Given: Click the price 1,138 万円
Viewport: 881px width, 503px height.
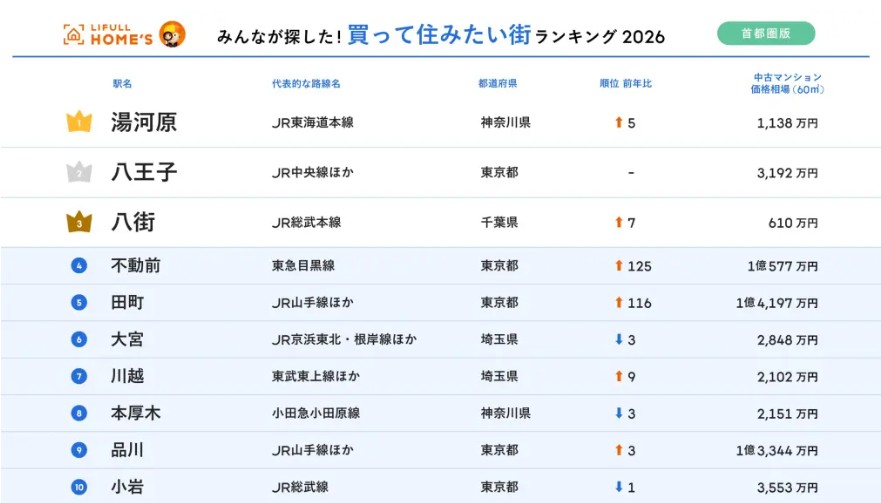Looking at the screenshot, I should tap(787, 123).
